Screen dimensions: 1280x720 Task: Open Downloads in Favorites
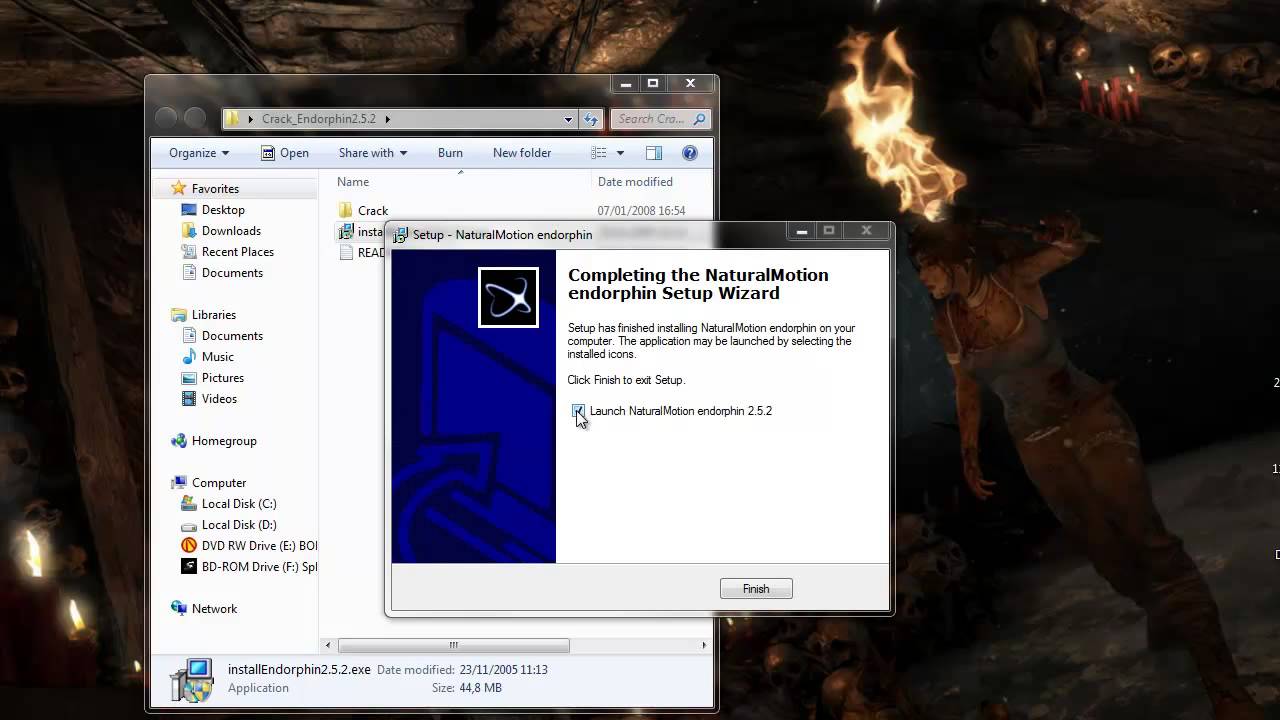click(x=231, y=231)
